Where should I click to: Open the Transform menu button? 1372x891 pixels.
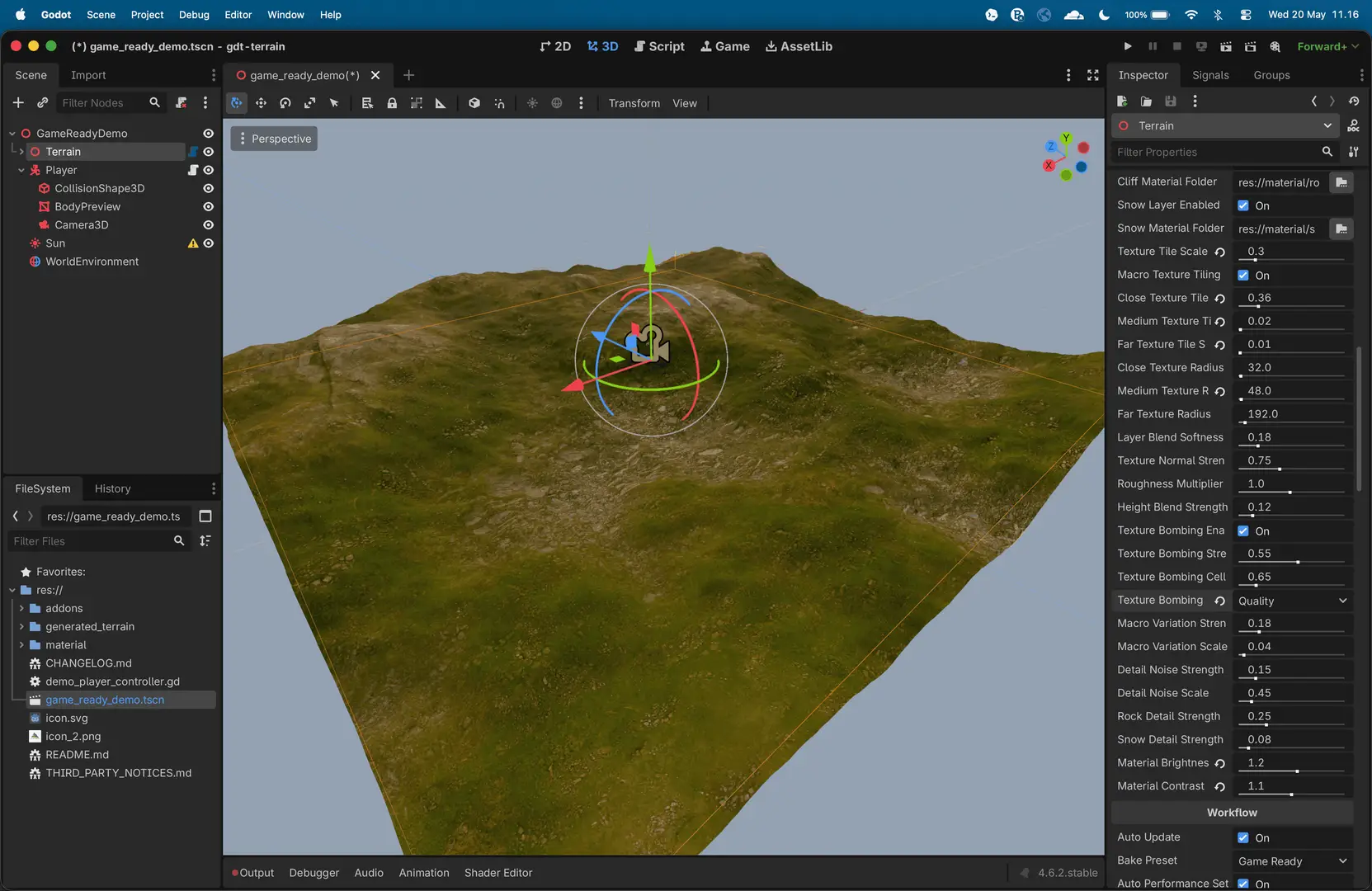tap(634, 103)
